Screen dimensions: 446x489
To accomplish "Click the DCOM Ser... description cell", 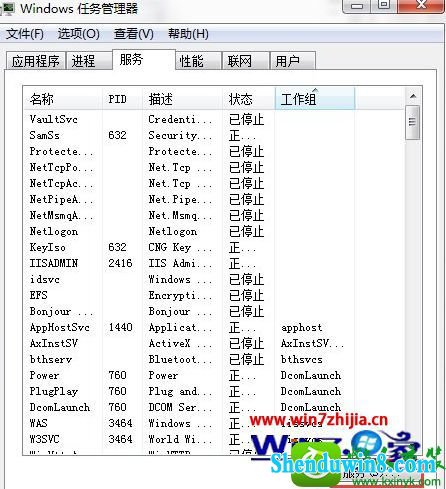I will 180,407.
